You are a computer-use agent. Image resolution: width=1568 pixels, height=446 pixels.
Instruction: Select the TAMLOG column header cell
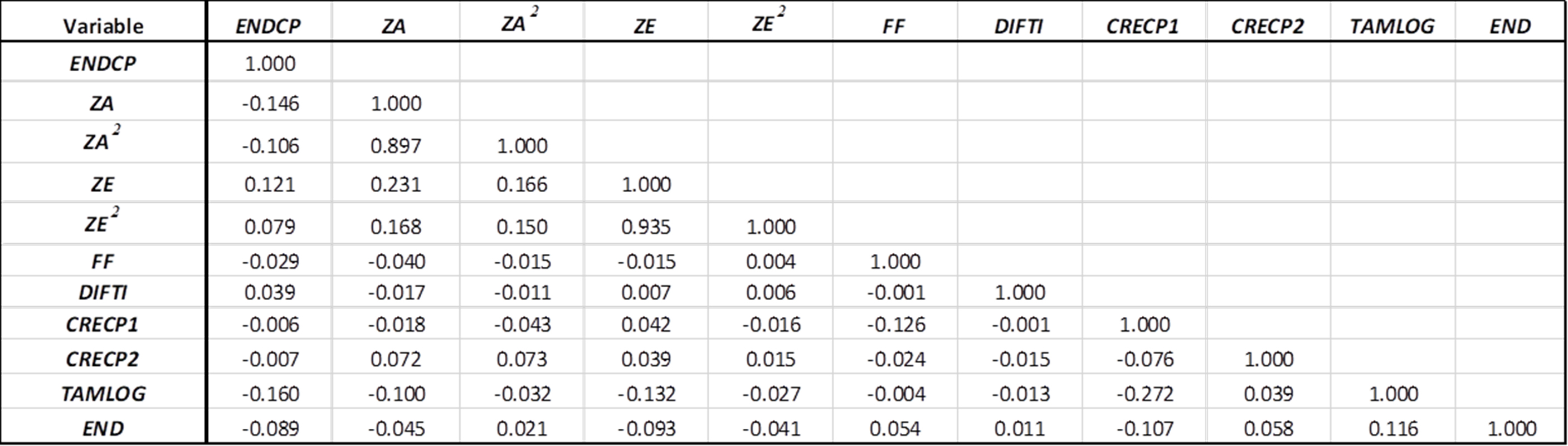click(1391, 26)
